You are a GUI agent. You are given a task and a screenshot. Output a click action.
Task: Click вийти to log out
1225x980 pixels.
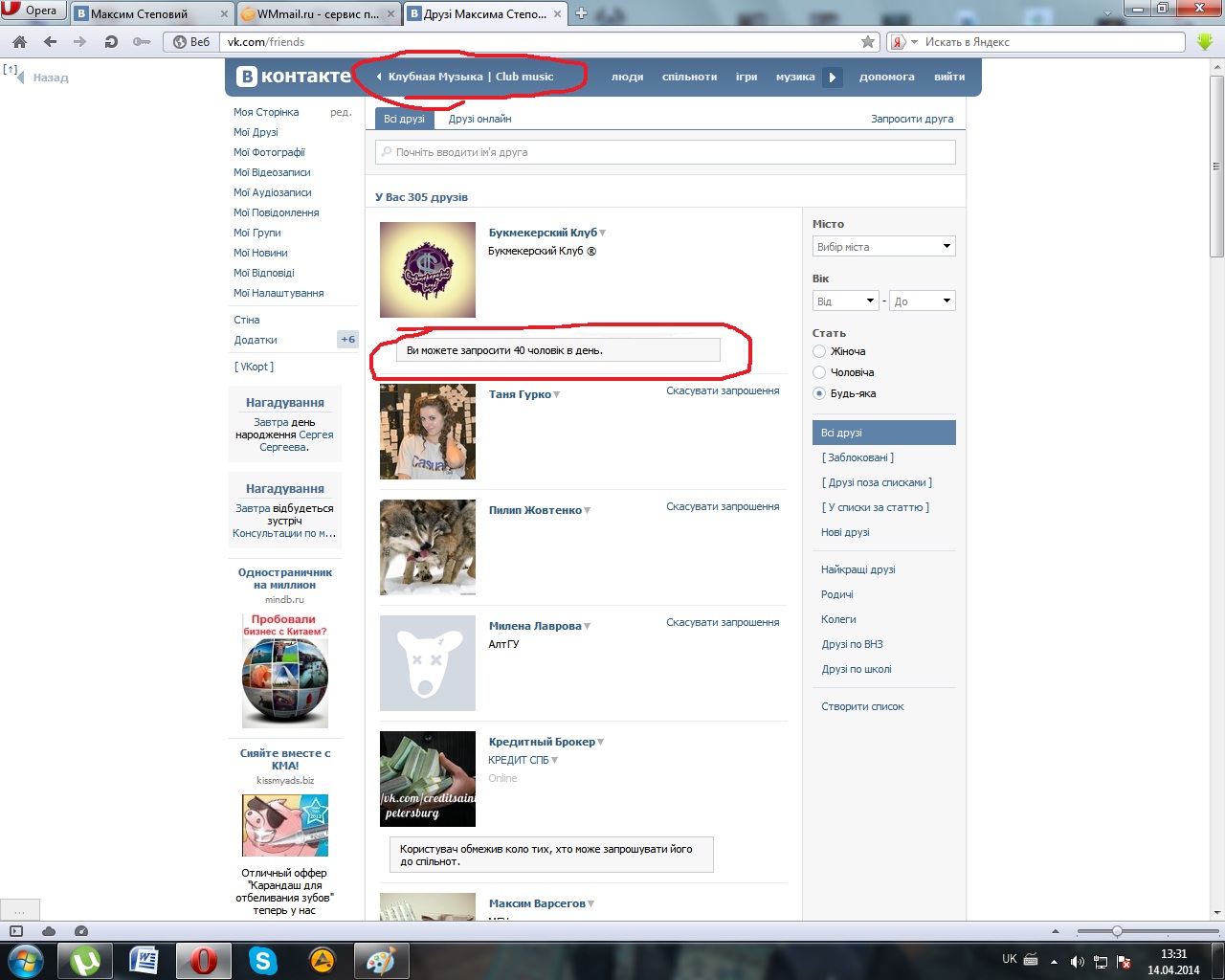[x=949, y=77]
